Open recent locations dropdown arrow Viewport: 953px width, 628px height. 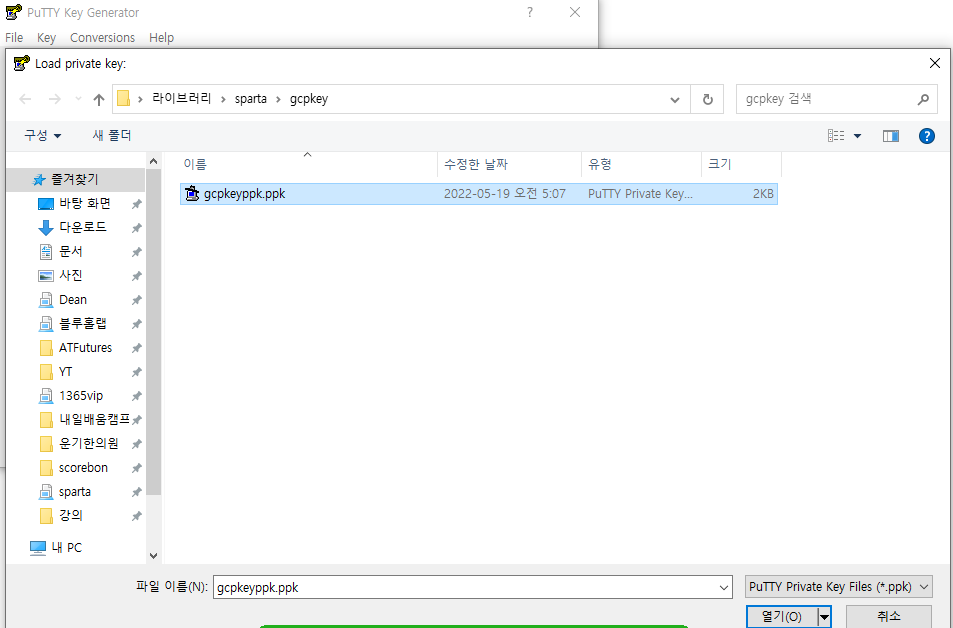tap(78, 99)
